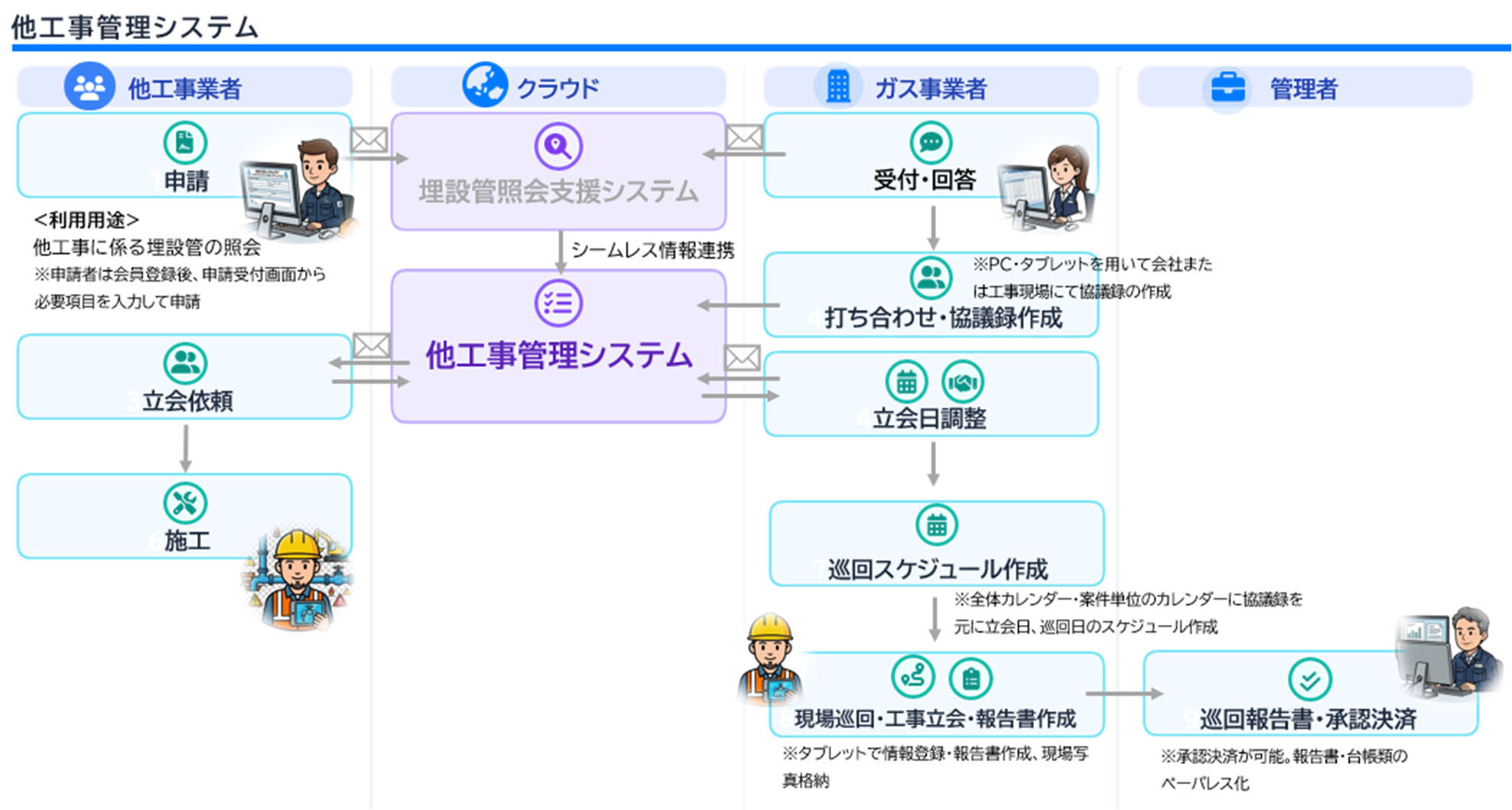
Task: Select the 巡回報告書・承認決済 label
Action: (1308, 719)
